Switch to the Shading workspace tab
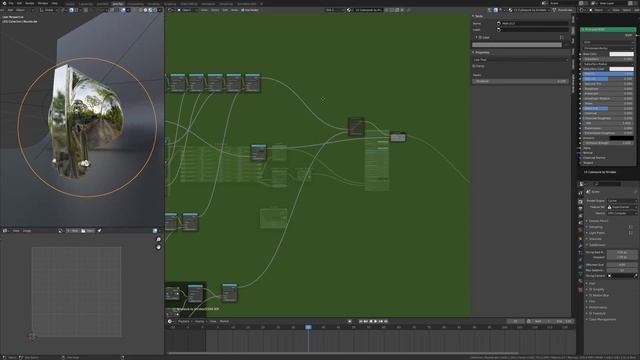 pyautogui.click(x=118, y=4)
